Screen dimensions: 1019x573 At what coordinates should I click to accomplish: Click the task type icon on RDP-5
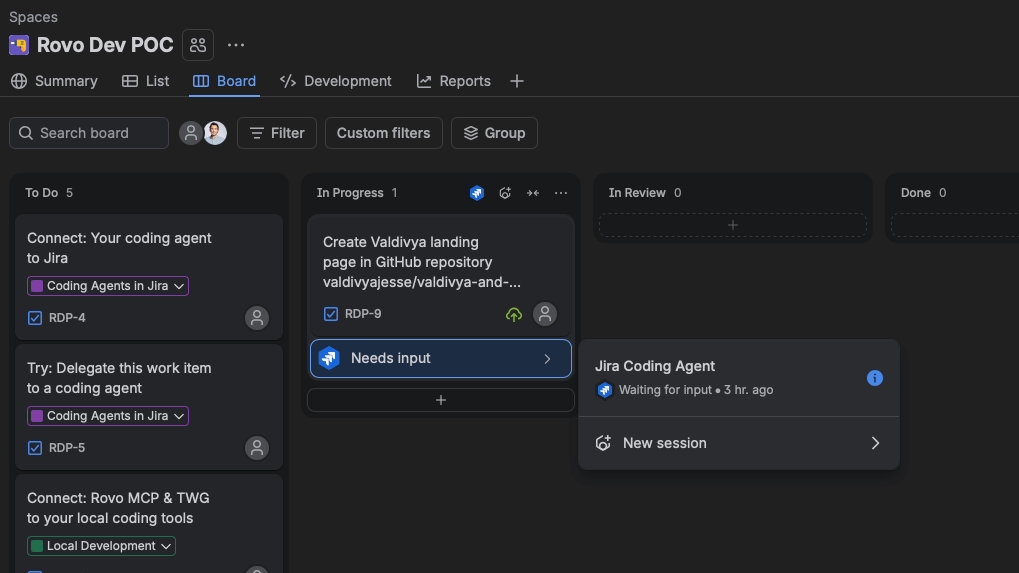[x=35, y=448]
